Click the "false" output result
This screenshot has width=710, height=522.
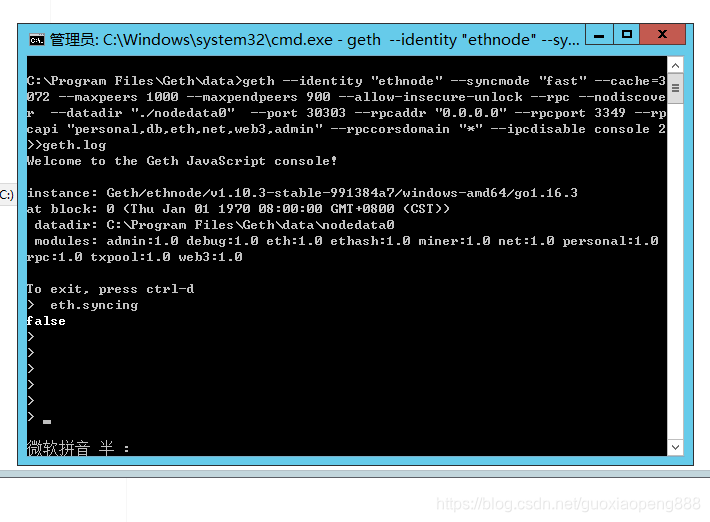46,321
